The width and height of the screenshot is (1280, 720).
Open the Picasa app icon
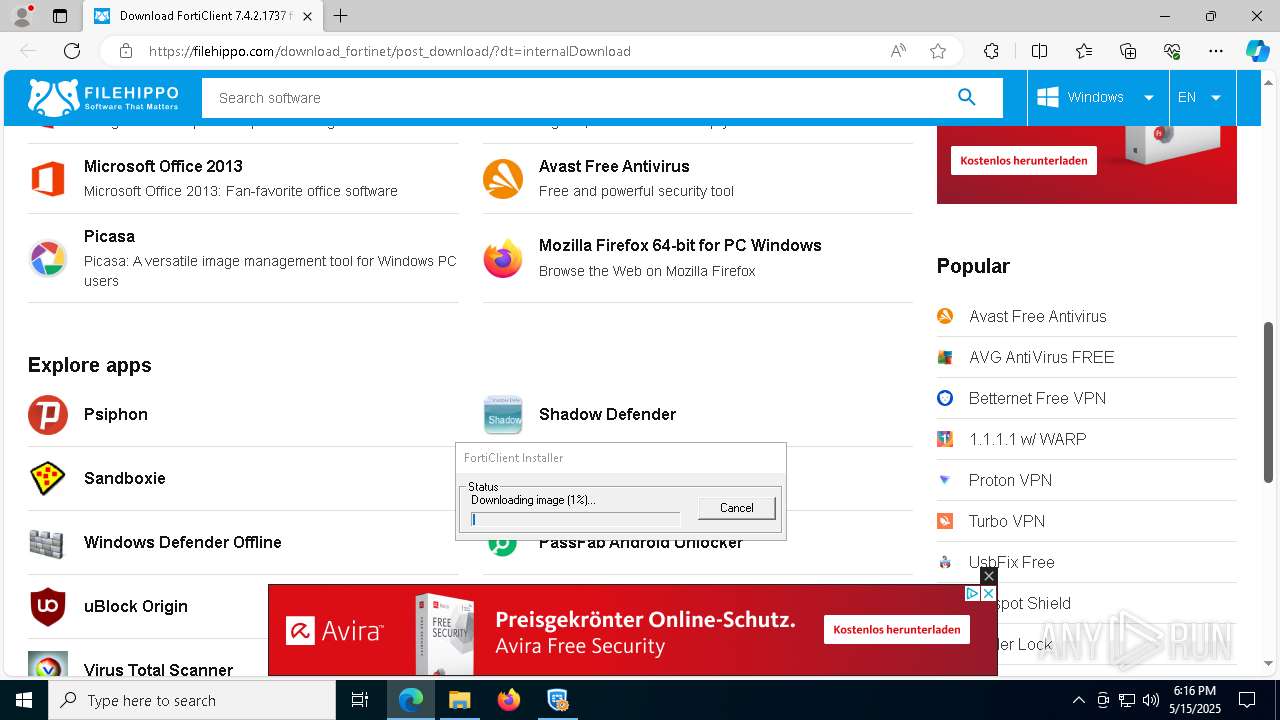pos(47,259)
